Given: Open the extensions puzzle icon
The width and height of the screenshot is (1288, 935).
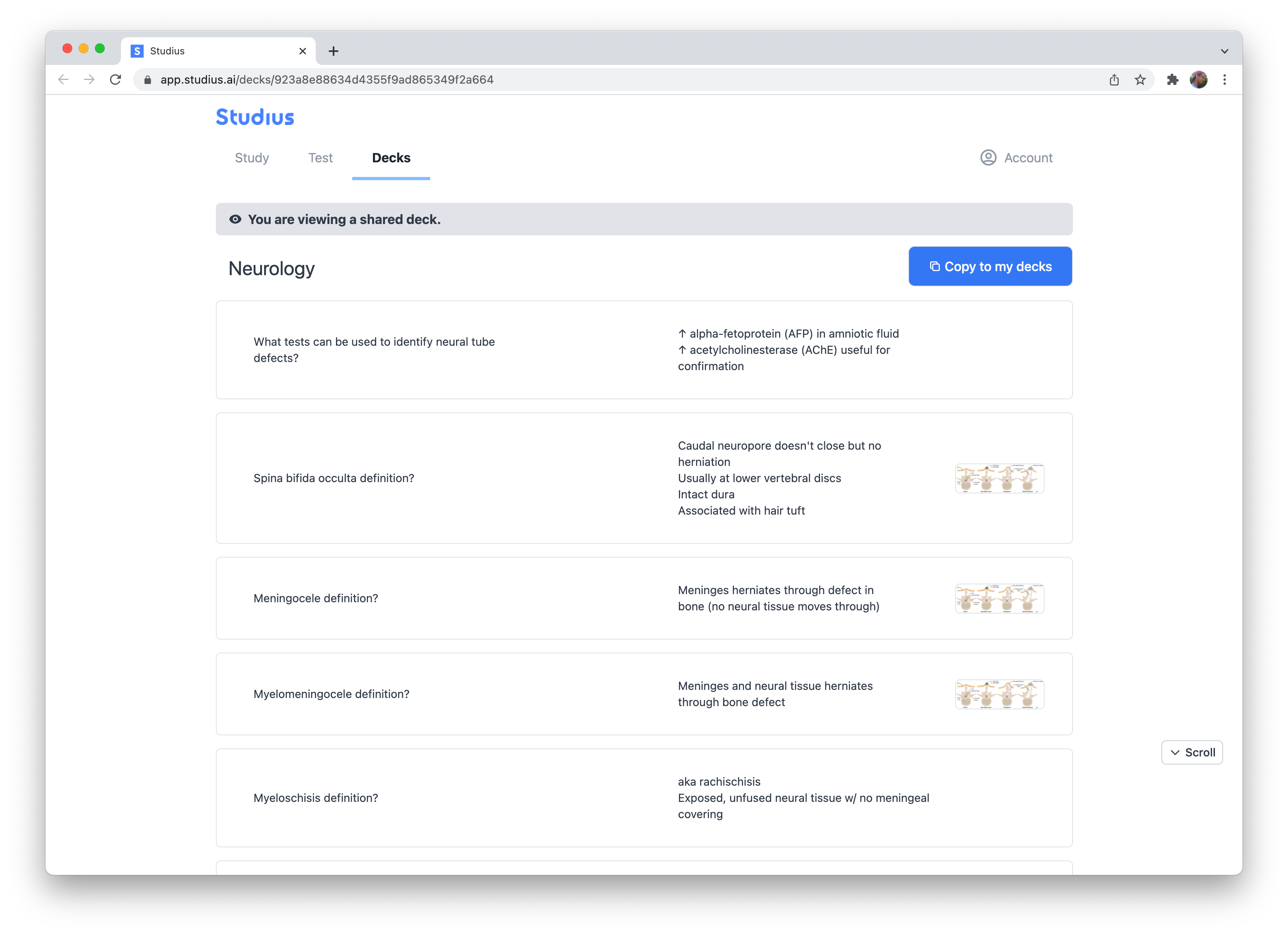Looking at the screenshot, I should pyautogui.click(x=1172, y=80).
